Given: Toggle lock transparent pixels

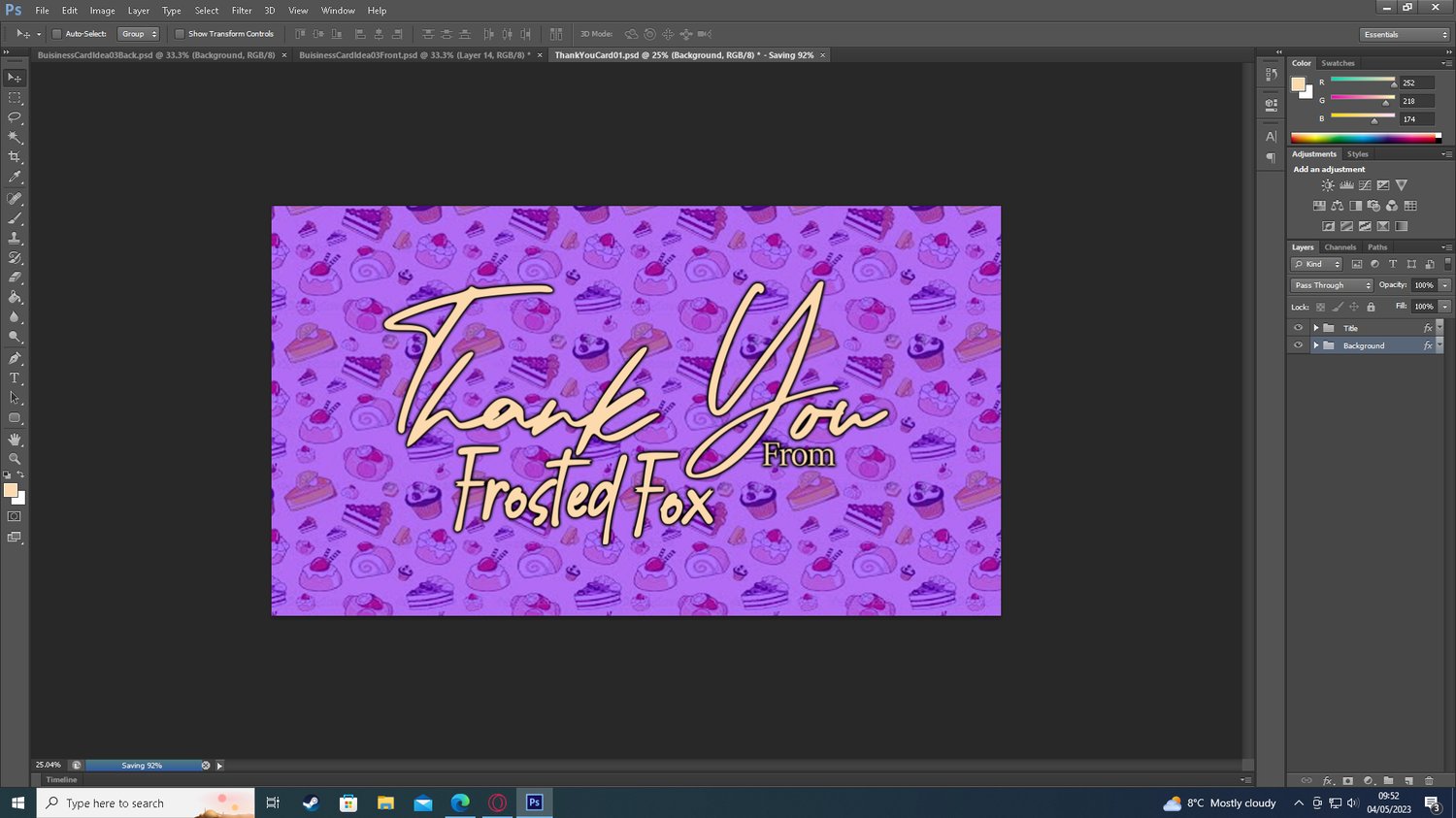Looking at the screenshot, I should click(x=1320, y=307).
